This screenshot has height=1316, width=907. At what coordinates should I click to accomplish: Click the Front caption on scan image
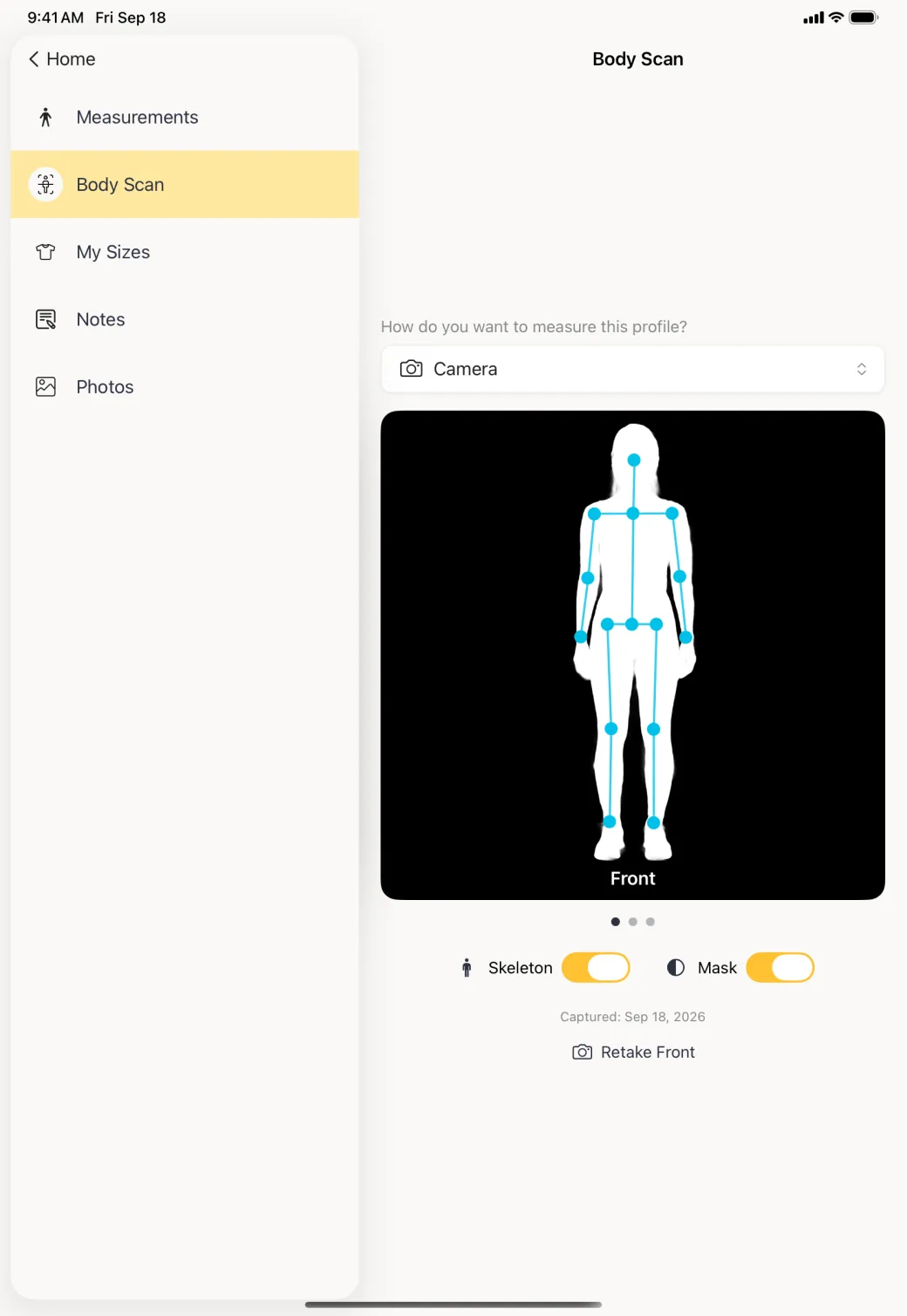coord(633,879)
